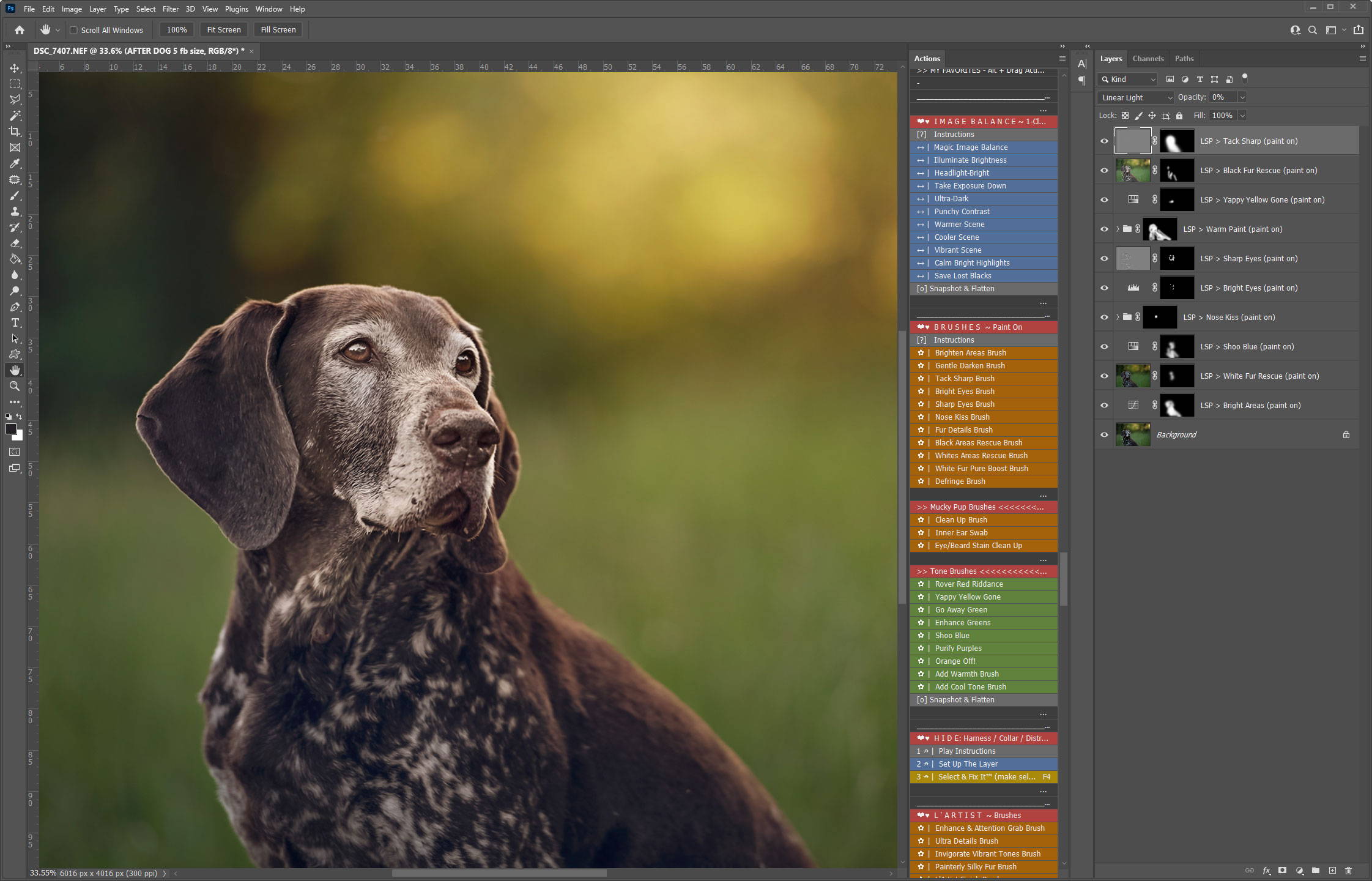Switch to the Paths tab
Screen dimensions: 1372x881
pos(1184,59)
